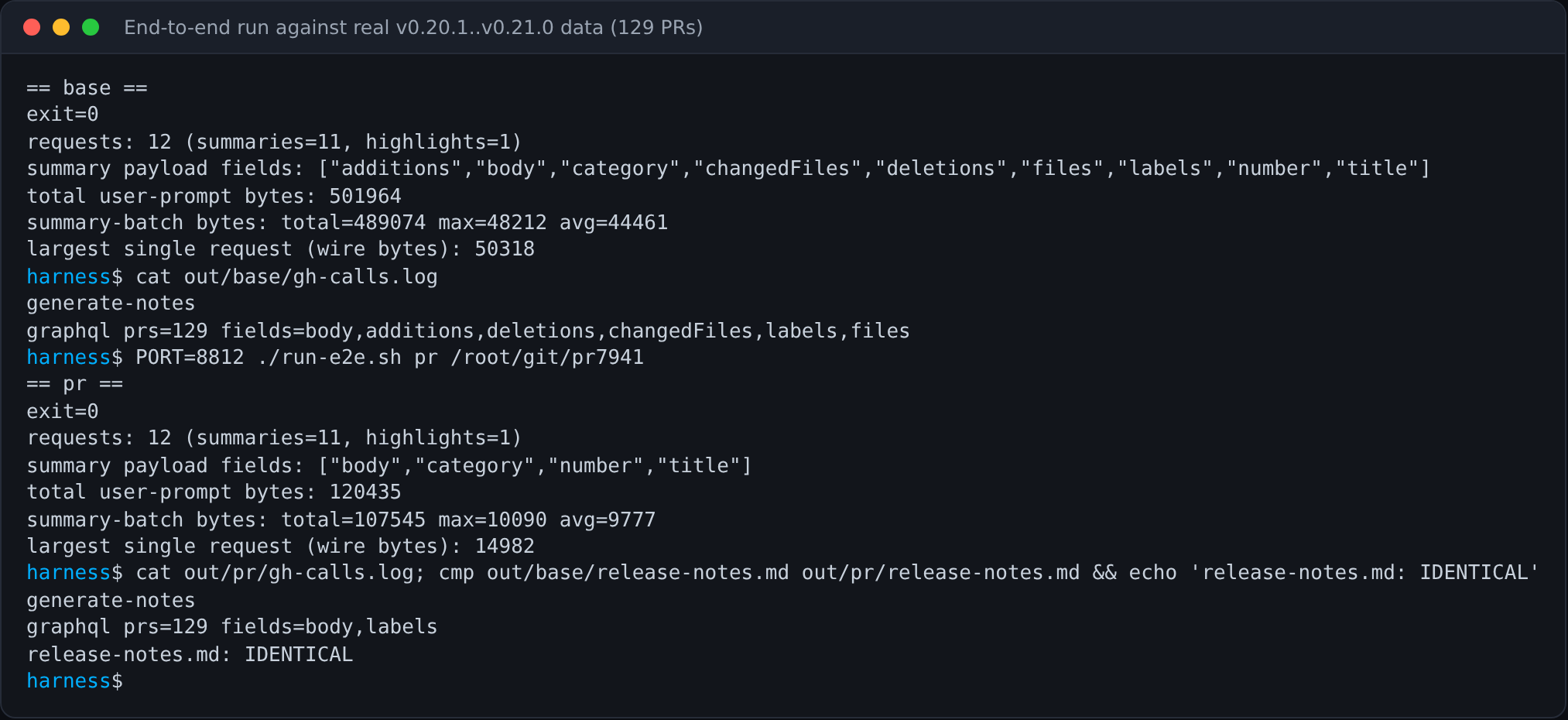
Task: Click 'largest single request (wire bytes): 14982'
Action: 281,547
